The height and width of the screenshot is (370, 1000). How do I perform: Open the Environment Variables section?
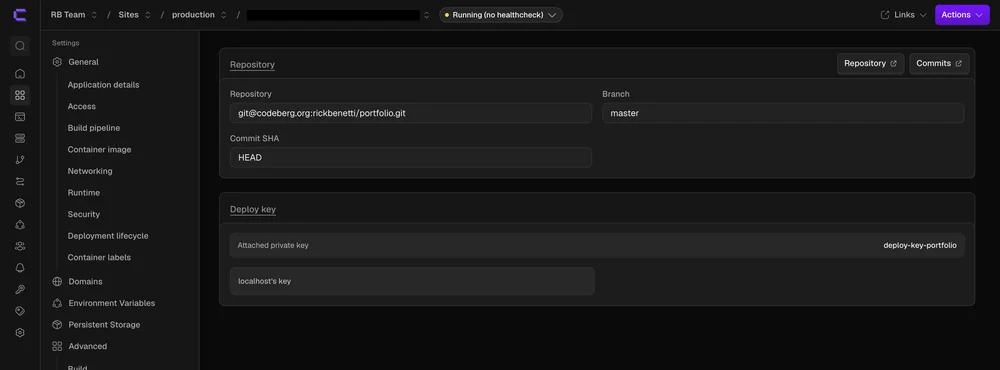pos(112,303)
